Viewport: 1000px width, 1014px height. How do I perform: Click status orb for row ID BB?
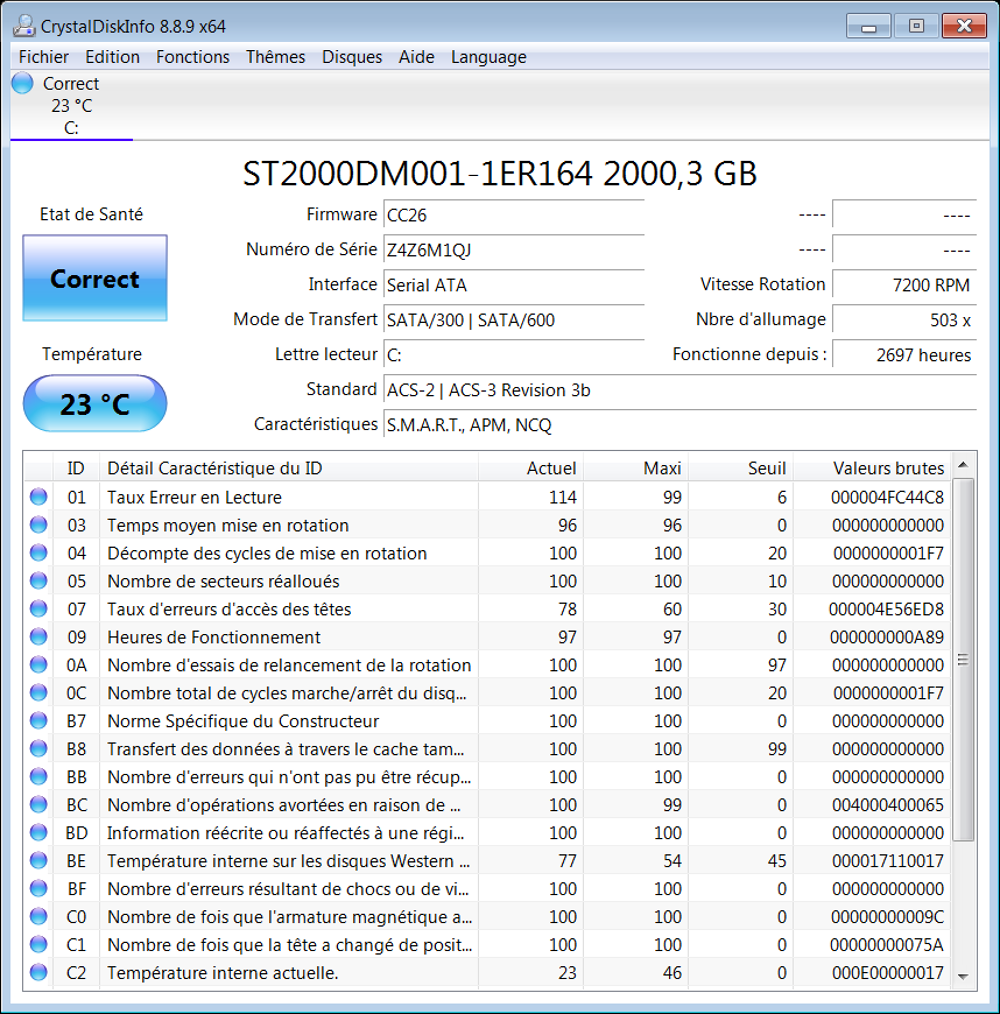pos(39,777)
